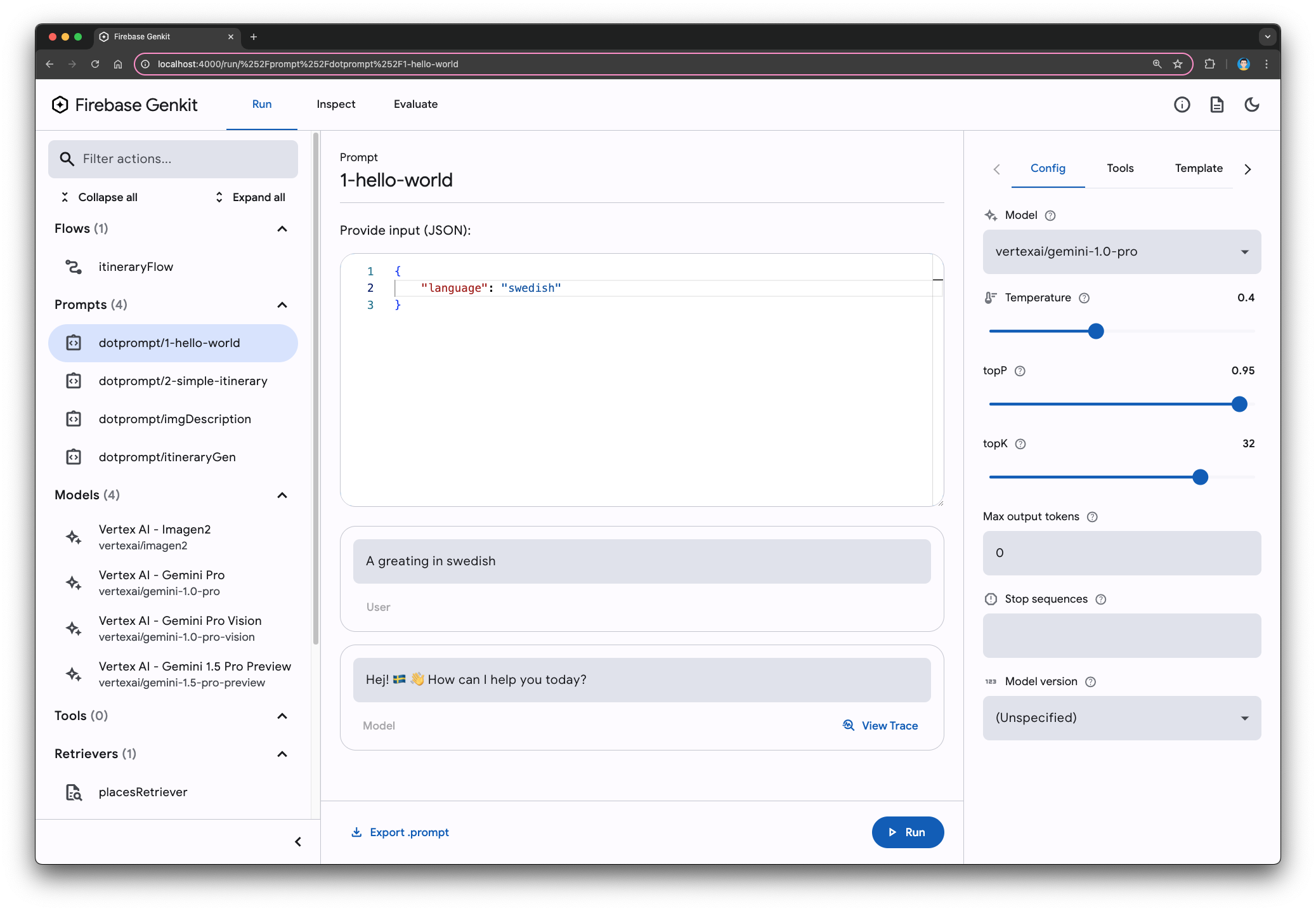Click the Export .prompt download icon
The height and width of the screenshot is (911, 1316).
(x=356, y=832)
